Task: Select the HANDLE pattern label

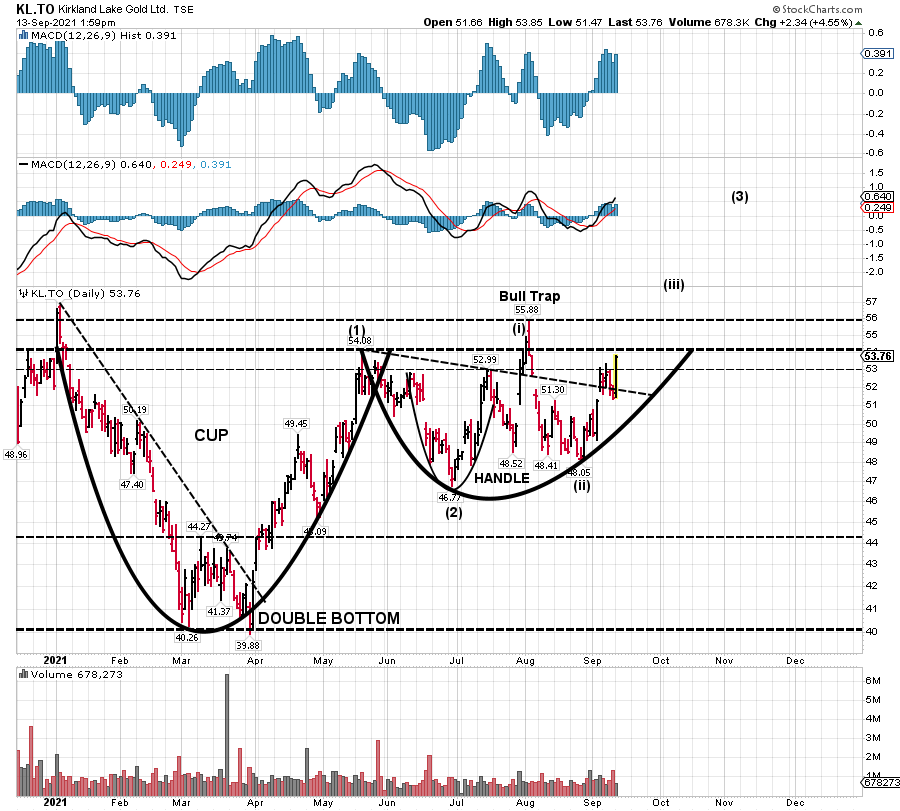Action: [502, 478]
